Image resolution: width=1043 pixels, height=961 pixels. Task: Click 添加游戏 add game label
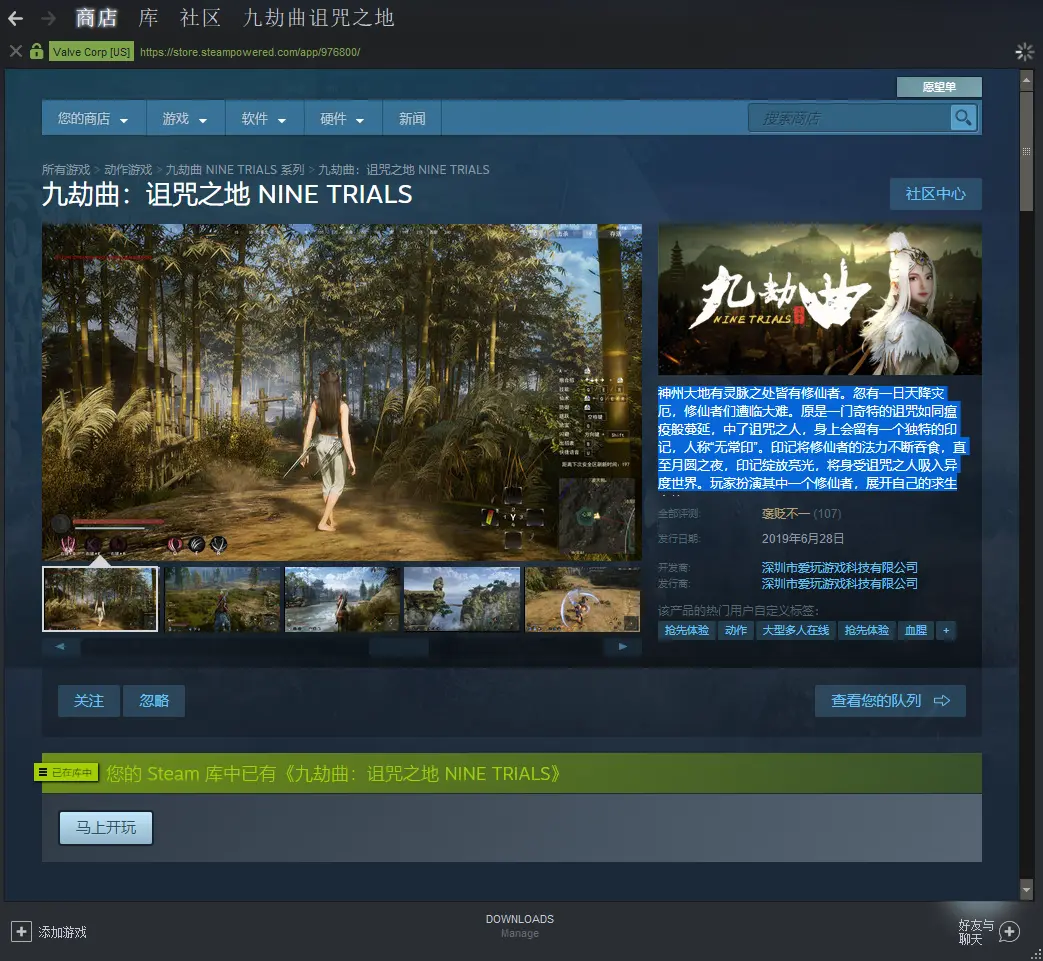click(63, 932)
